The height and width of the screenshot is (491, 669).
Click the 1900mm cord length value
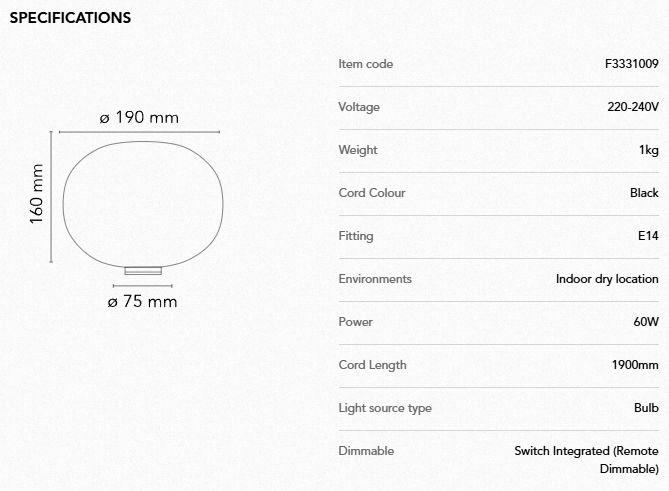pyautogui.click(x=635, y=365)
